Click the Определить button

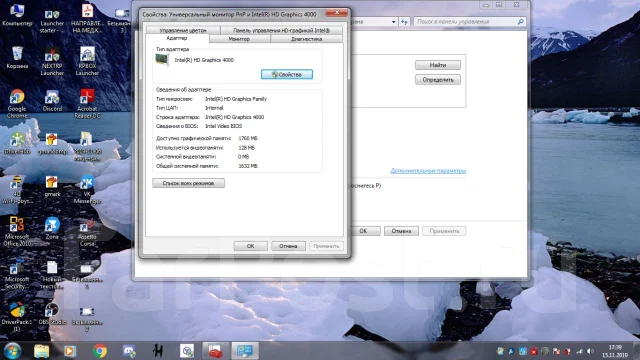point(438,80)
